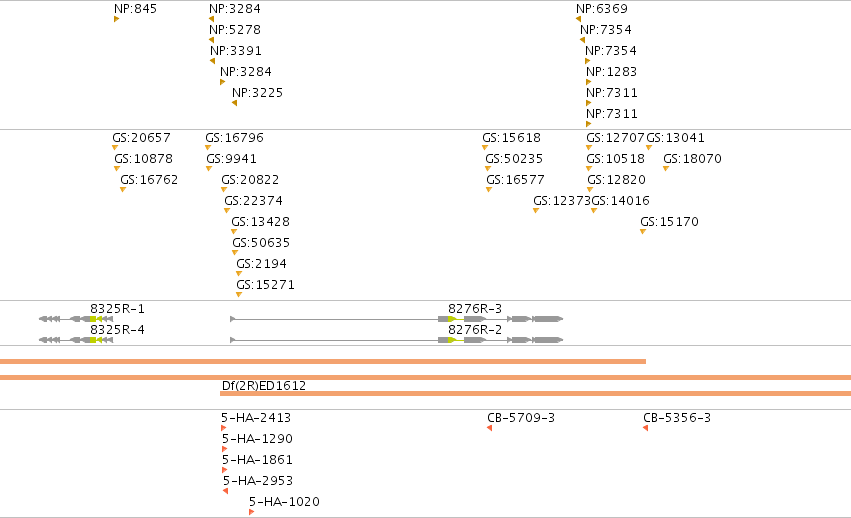
Task: Select the GS:10878 triangle marker
Action: point(117,169)
